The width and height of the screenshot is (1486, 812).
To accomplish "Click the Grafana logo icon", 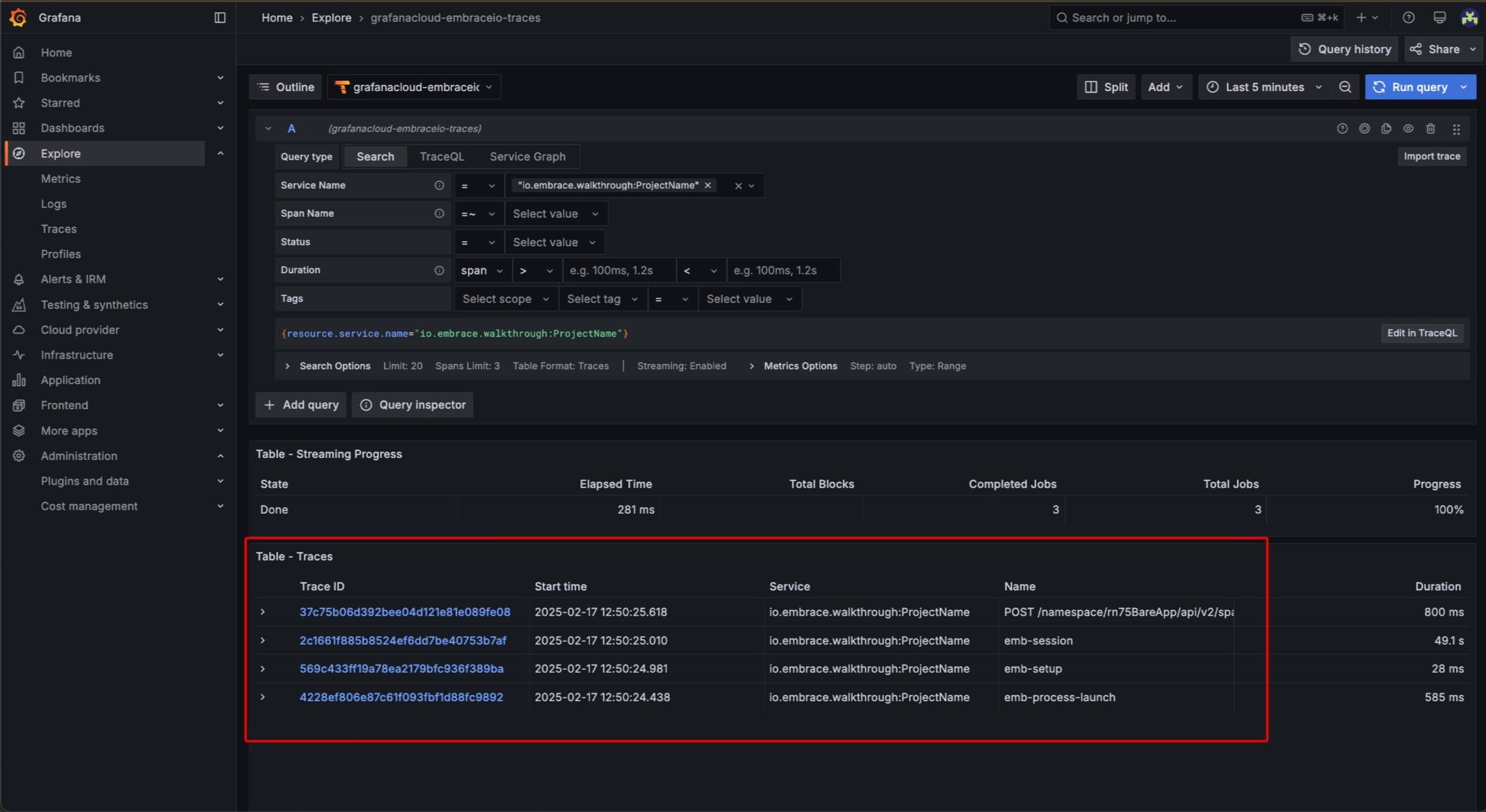I will (x=18, y=17).
